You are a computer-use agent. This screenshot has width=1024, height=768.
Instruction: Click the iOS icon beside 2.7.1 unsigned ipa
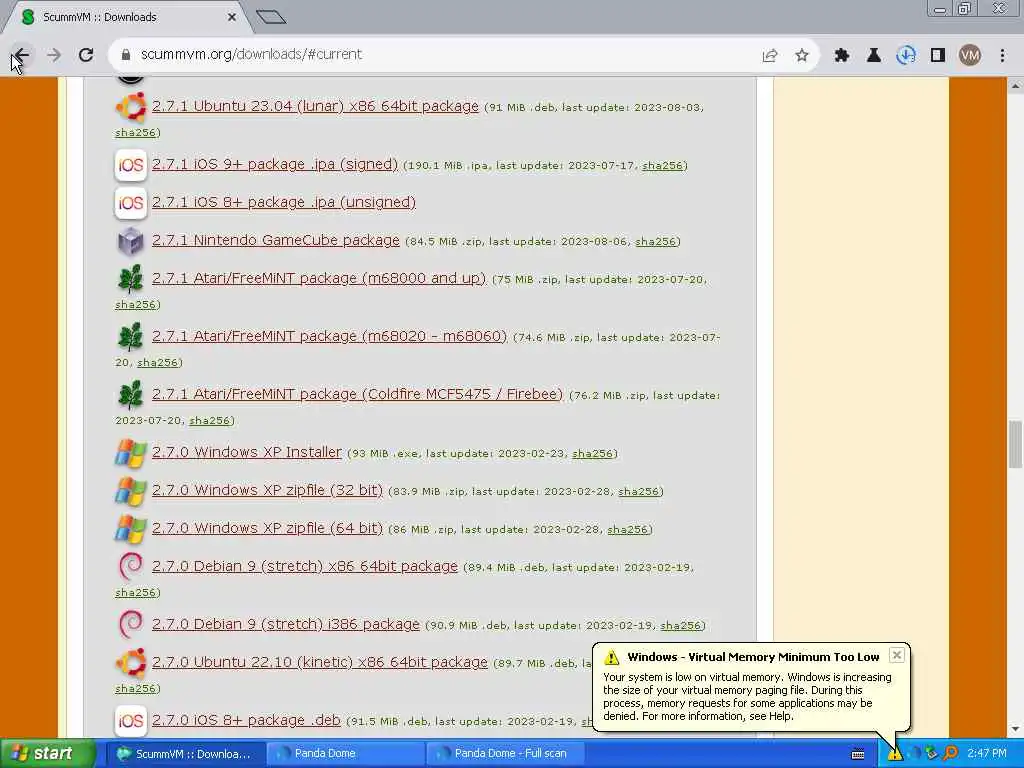click(x=131, y=203)
